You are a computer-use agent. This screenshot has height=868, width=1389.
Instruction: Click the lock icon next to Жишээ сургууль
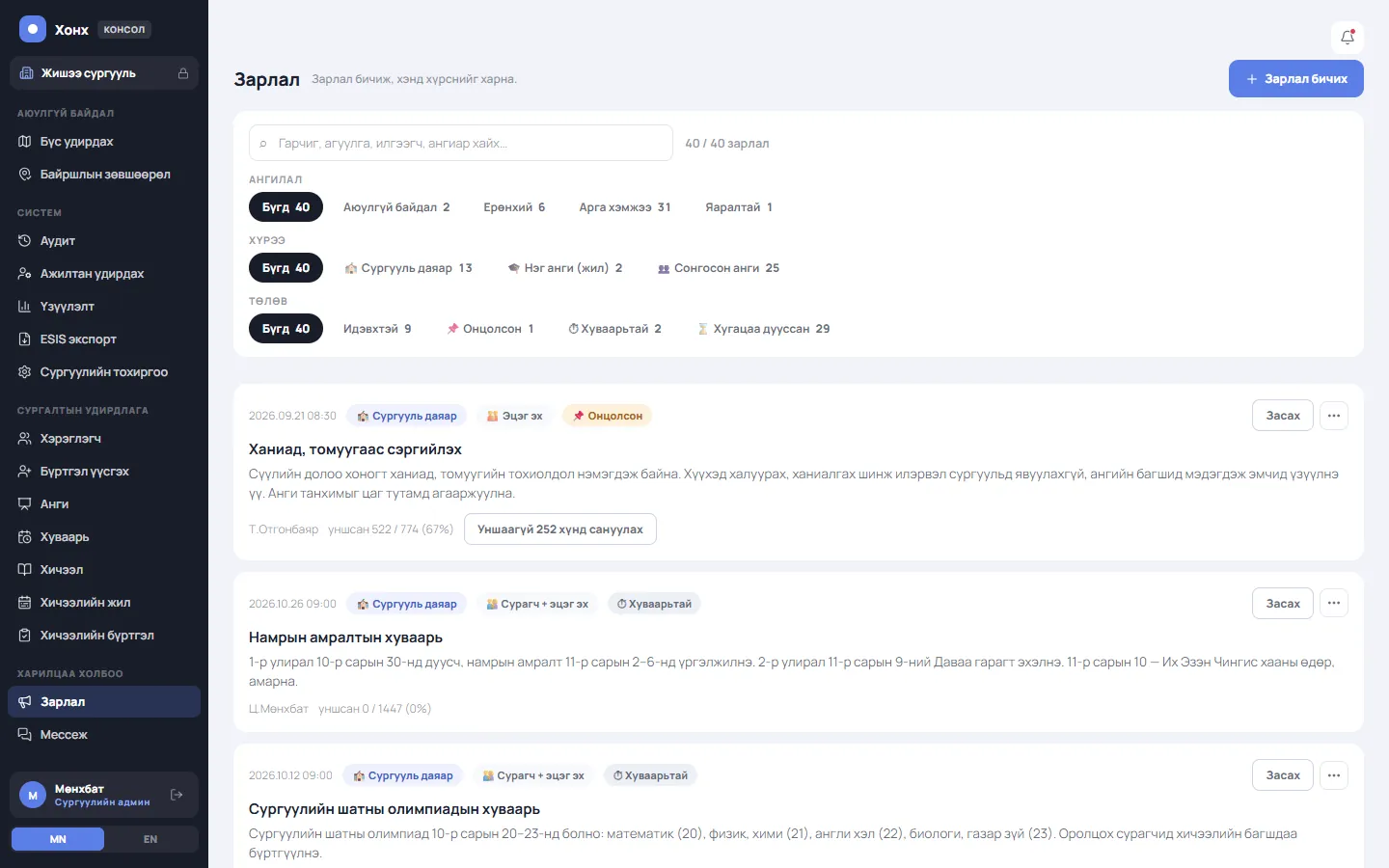click(x=183, y=73)
